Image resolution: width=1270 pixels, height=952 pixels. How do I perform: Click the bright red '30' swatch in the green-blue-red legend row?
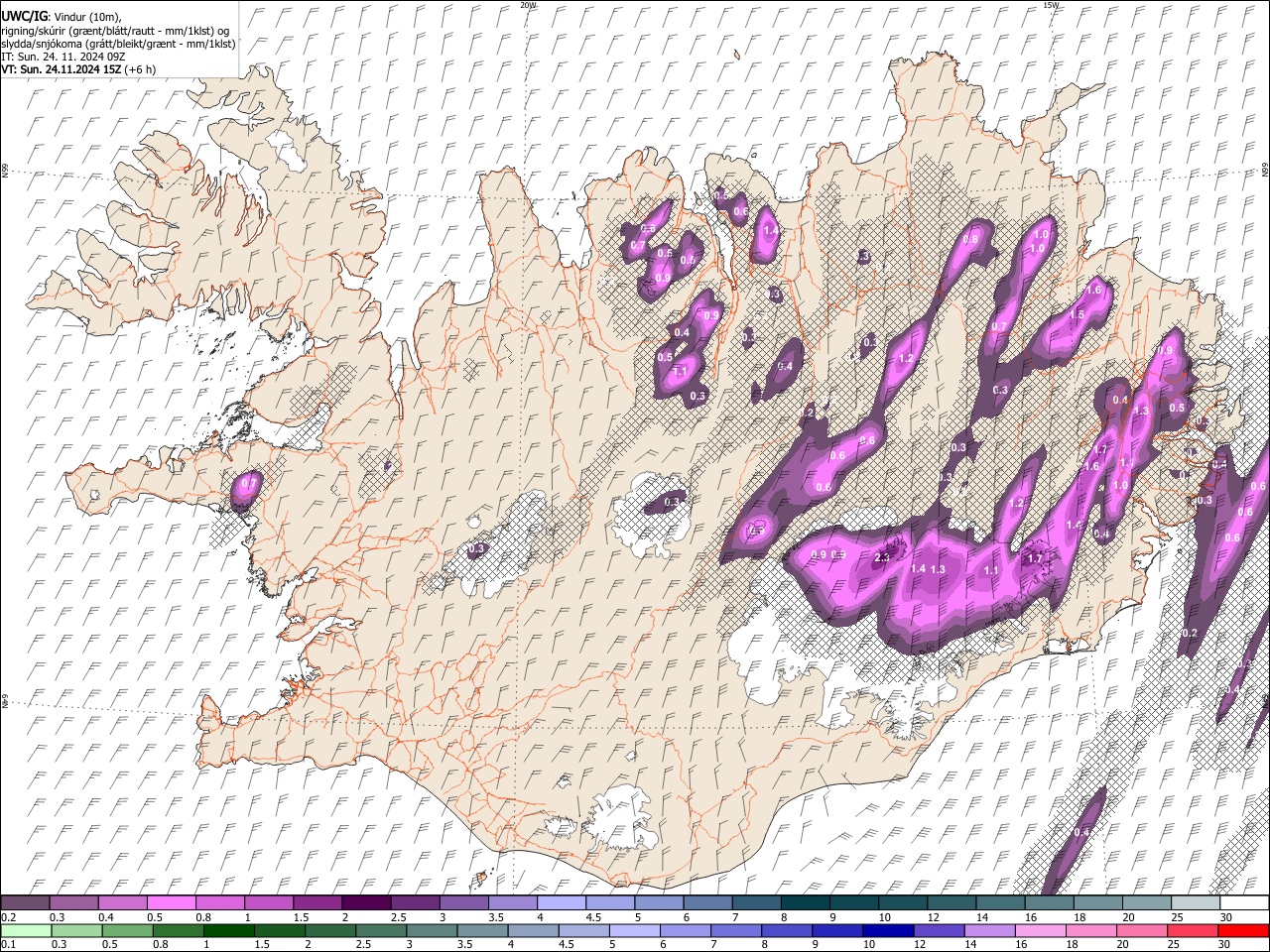click(x=1243, y=931)
